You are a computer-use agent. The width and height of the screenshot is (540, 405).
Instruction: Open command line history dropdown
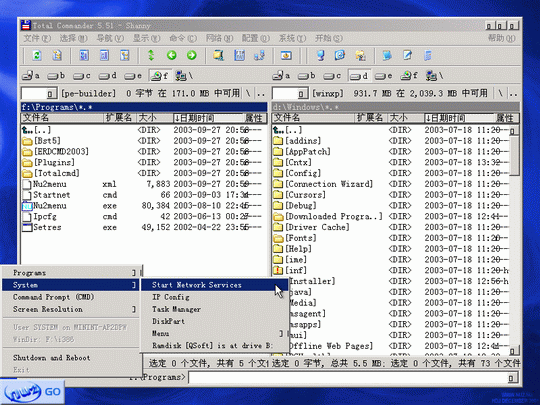tap(512, 378)
